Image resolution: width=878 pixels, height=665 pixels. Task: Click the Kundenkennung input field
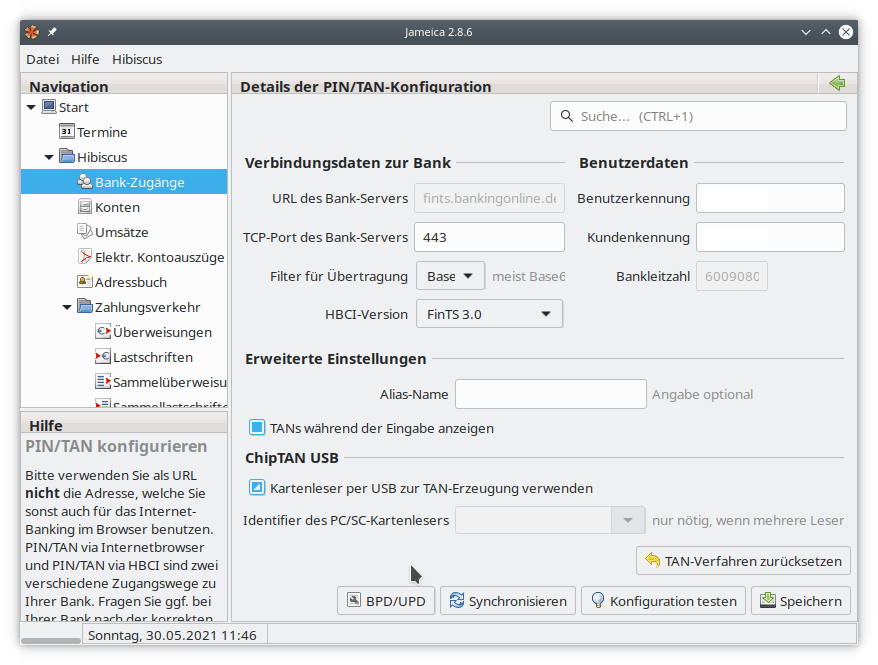pyautogui.click(x=770, y=237)
